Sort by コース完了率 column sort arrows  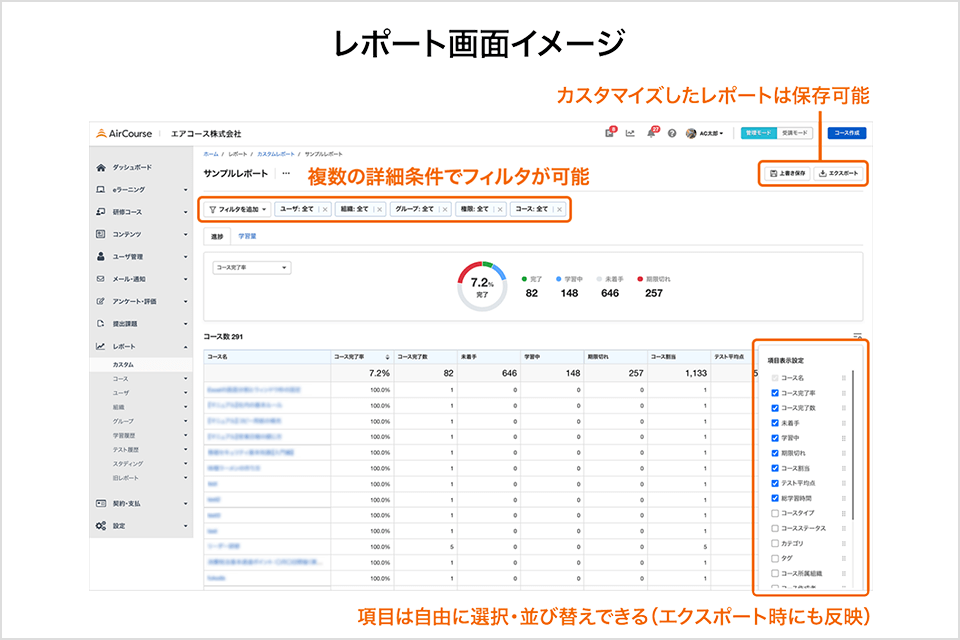click(x=387, y=356)
